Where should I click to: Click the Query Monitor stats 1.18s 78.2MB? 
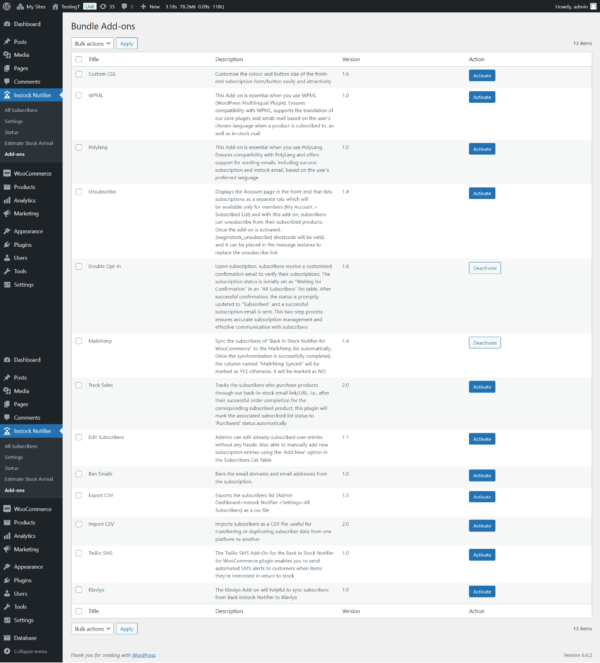point(195,6)
